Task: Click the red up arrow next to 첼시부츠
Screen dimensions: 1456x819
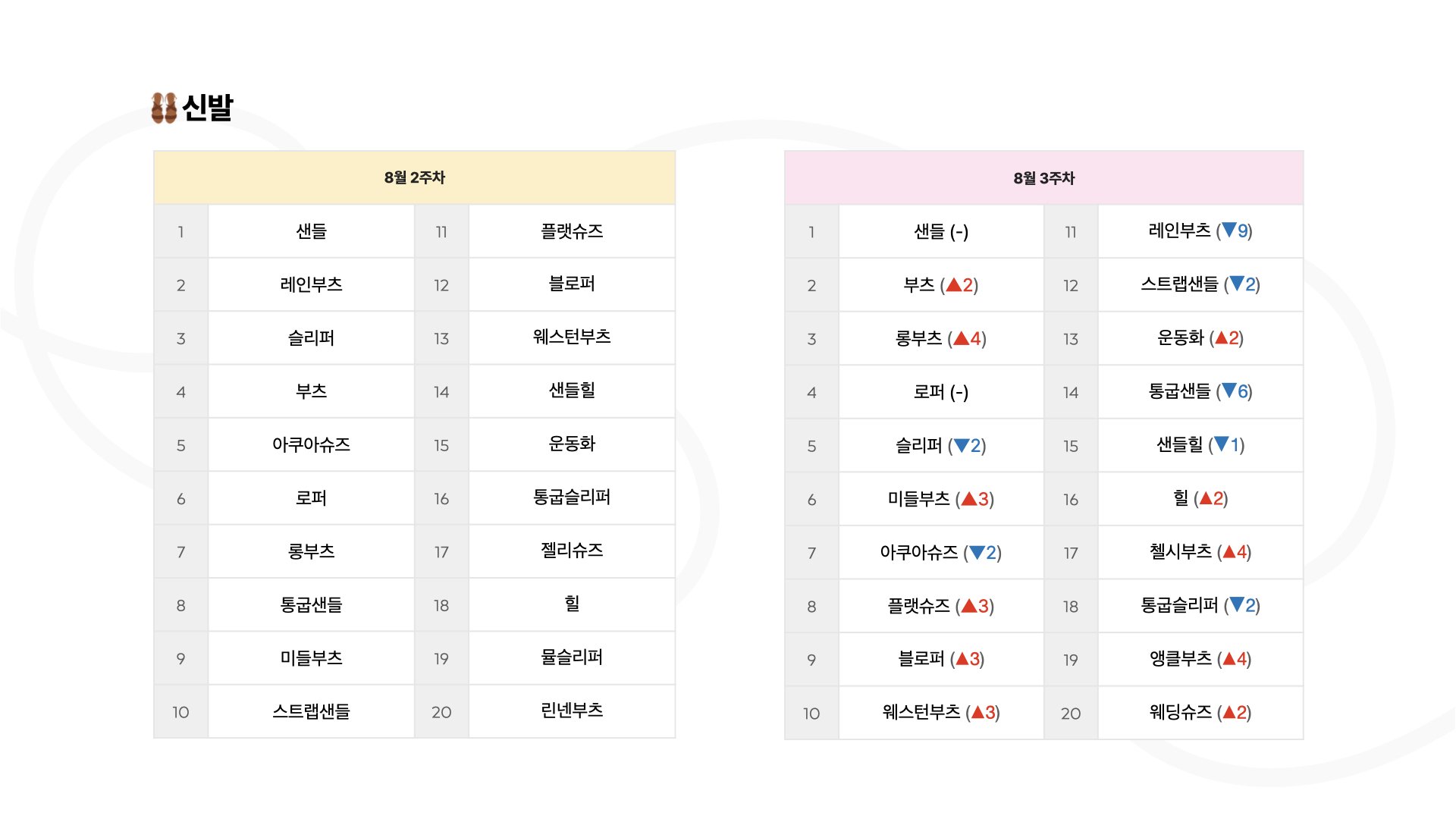Action: coord(1228,552)
